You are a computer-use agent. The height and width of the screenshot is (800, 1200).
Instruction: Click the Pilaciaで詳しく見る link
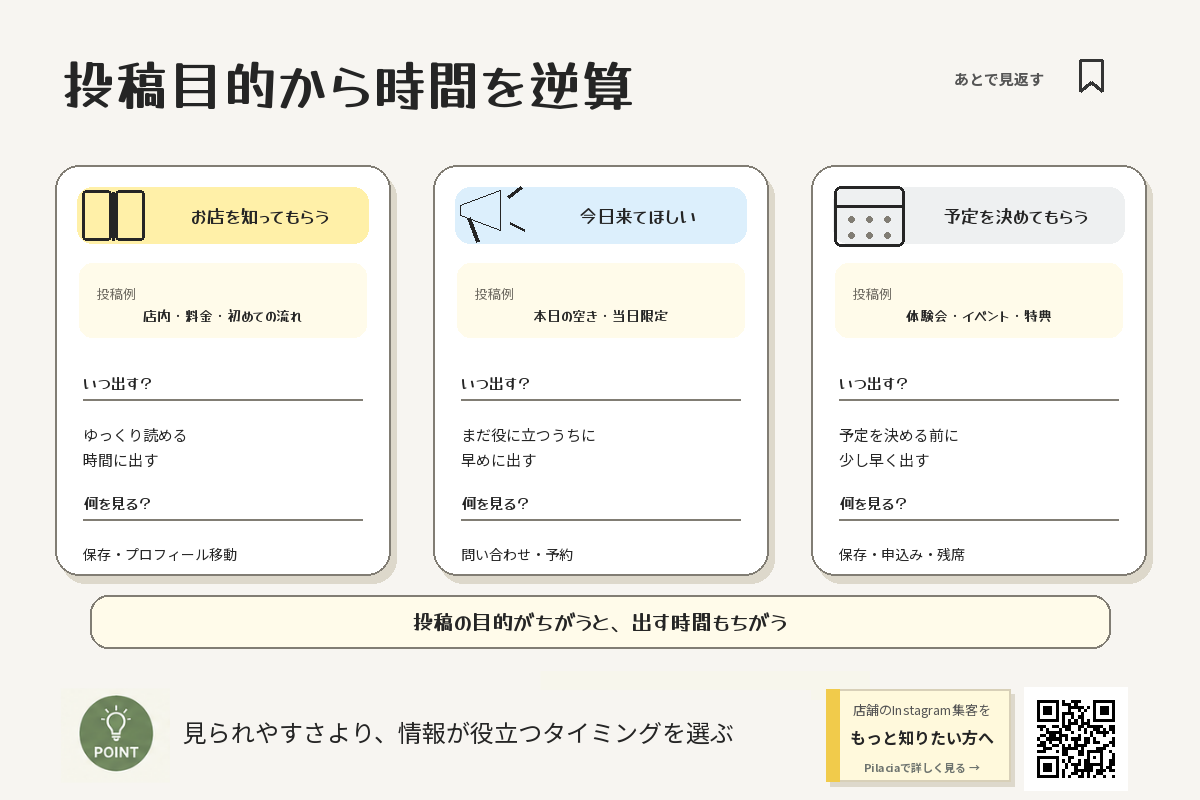tap(922, 768)
